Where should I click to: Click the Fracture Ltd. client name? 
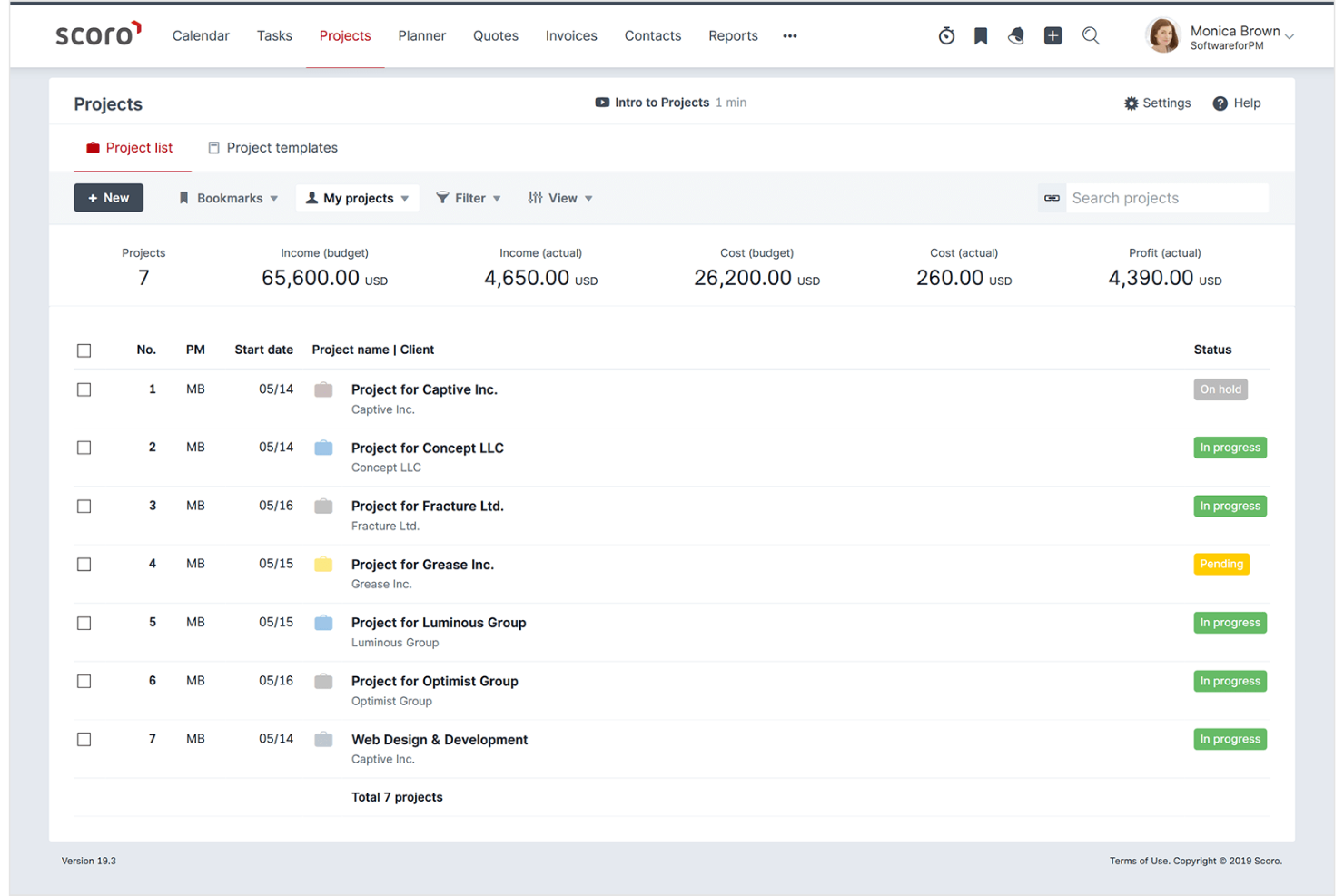[385, 526]
